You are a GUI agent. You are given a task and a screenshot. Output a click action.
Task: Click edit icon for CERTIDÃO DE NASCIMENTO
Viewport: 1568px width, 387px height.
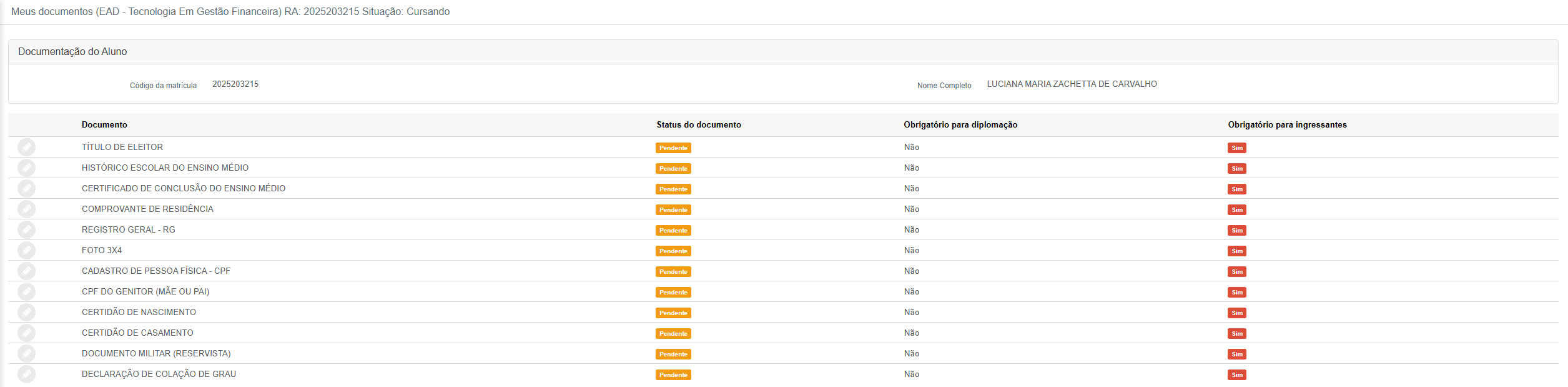pyautogui.click(x=26, y=313)
